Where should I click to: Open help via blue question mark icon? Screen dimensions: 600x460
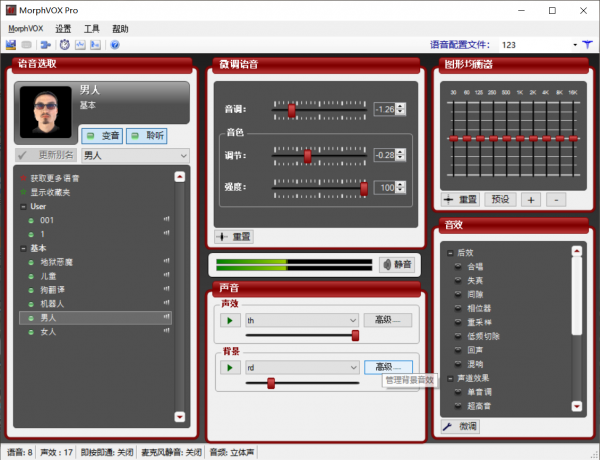coord(115,45)
